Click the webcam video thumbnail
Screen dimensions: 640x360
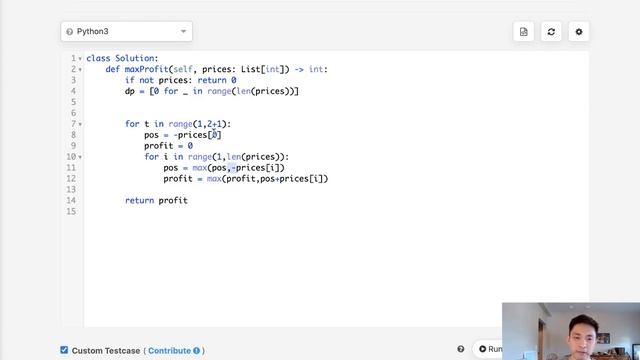(571, 331)
